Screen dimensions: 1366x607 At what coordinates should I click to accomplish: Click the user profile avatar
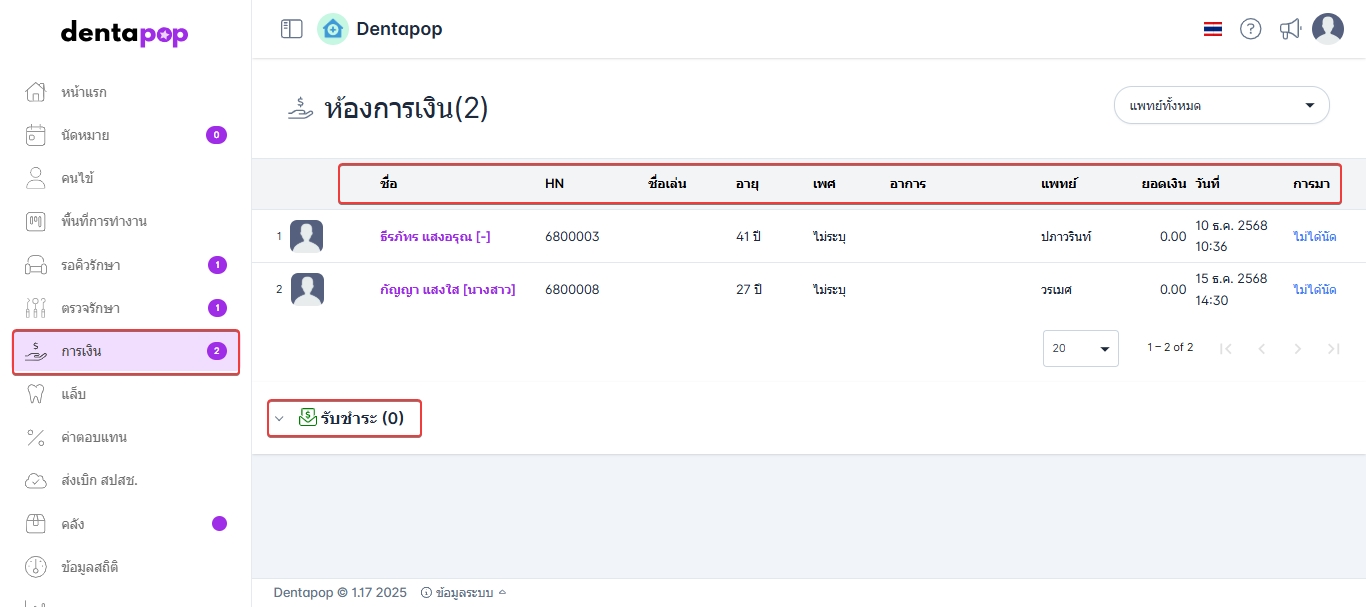pos(1328,29)
